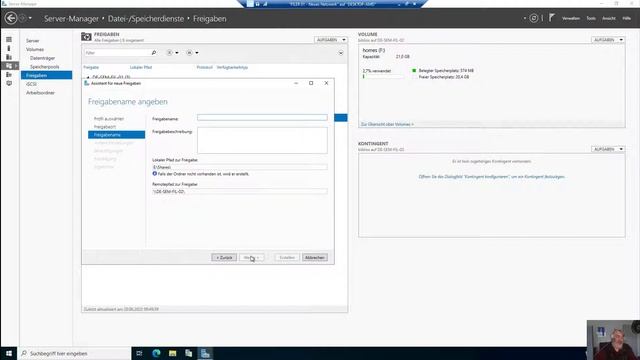640x360 pixels.
Task: Click the Weiter button in the wizard
Action: [x=251, y=258]
